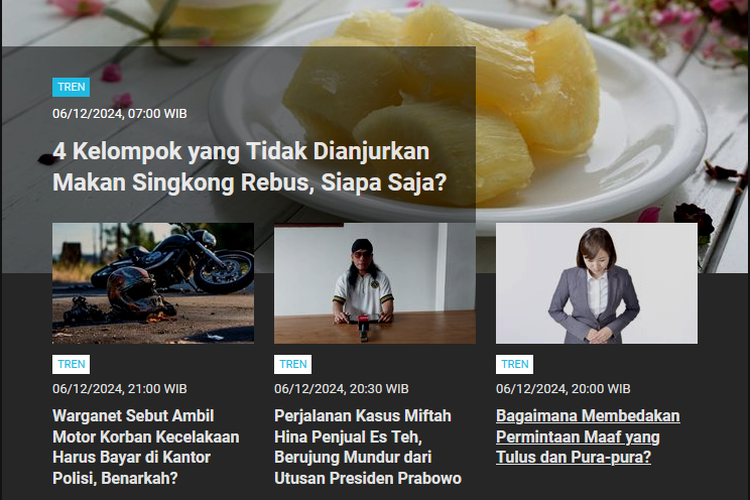The image size is (750, 500).
Task: Select the TREN tag under the bowing woman photo
Action: [515, 364]
